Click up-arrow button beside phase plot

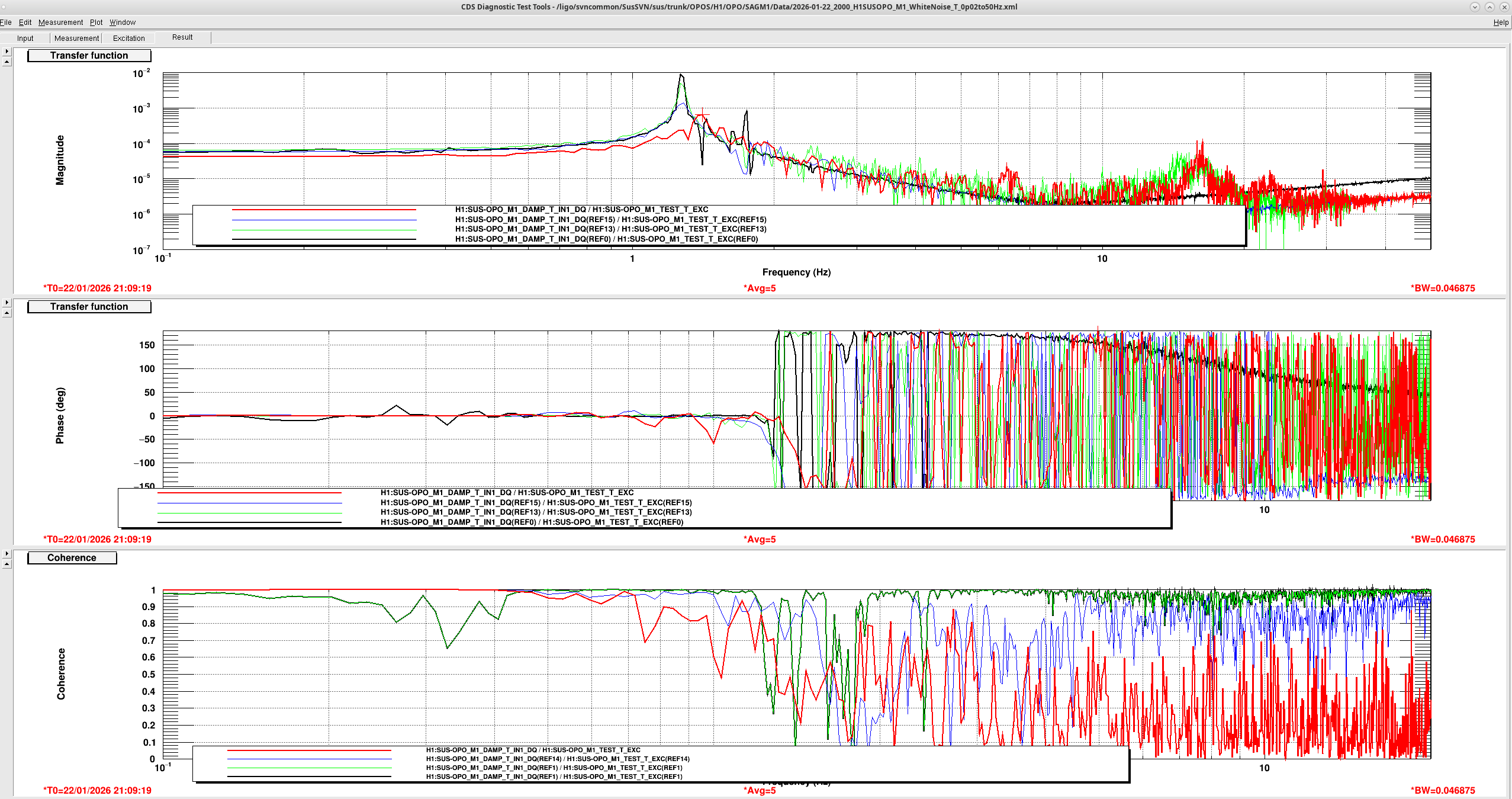[7, 313]
